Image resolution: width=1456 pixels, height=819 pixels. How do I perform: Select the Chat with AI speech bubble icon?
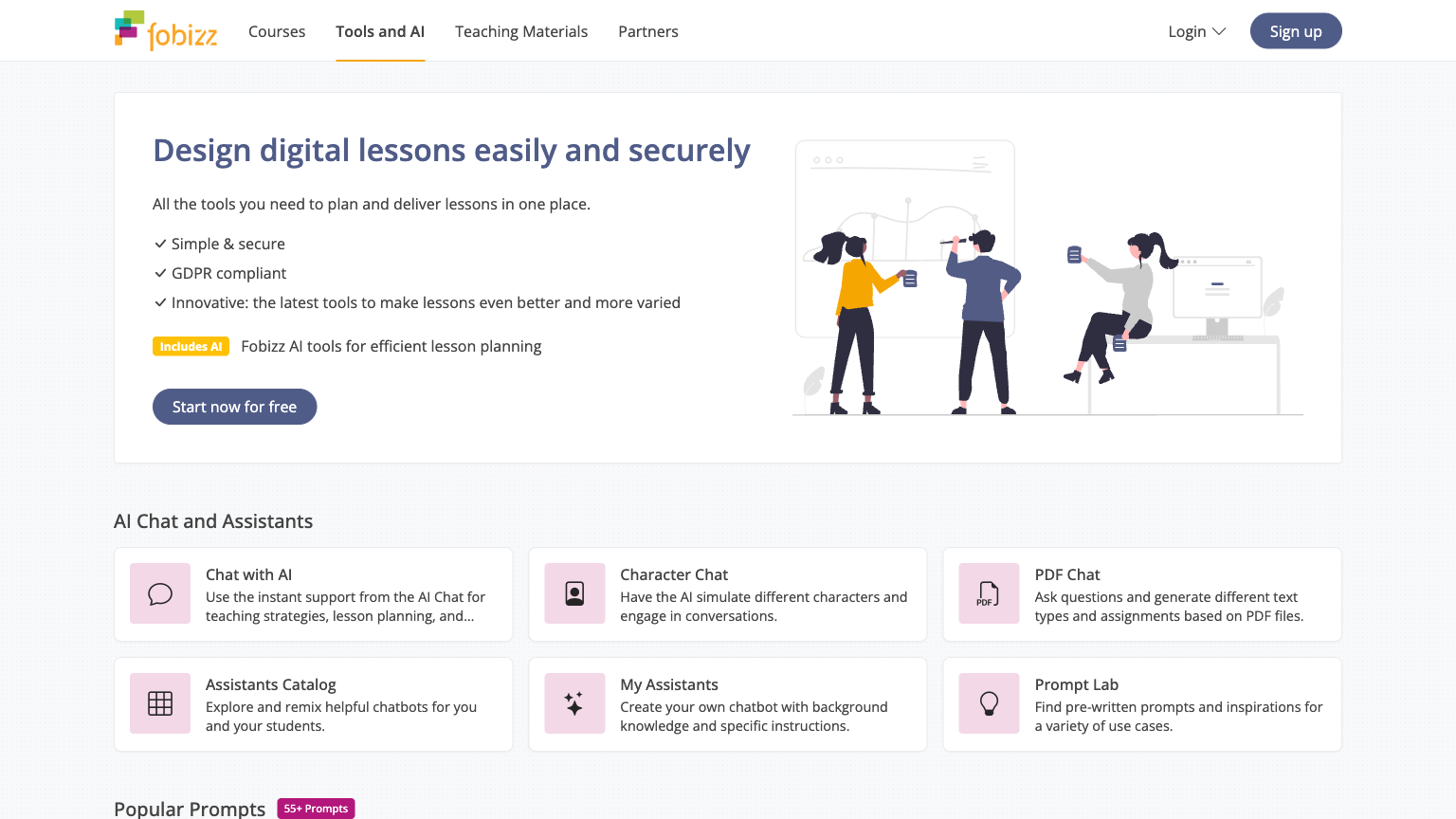pos(159,593)
